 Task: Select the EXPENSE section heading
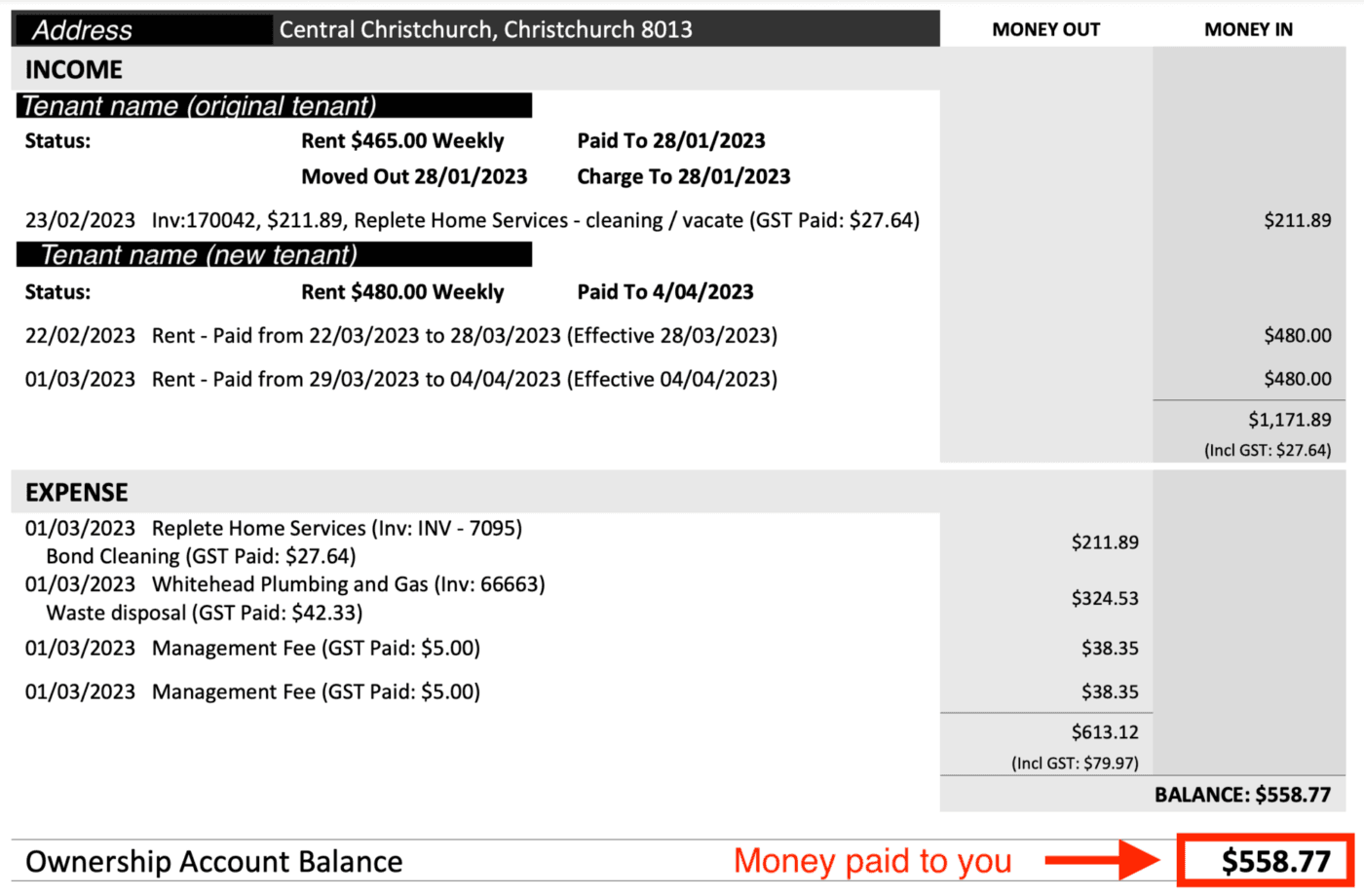pos(77,493)
